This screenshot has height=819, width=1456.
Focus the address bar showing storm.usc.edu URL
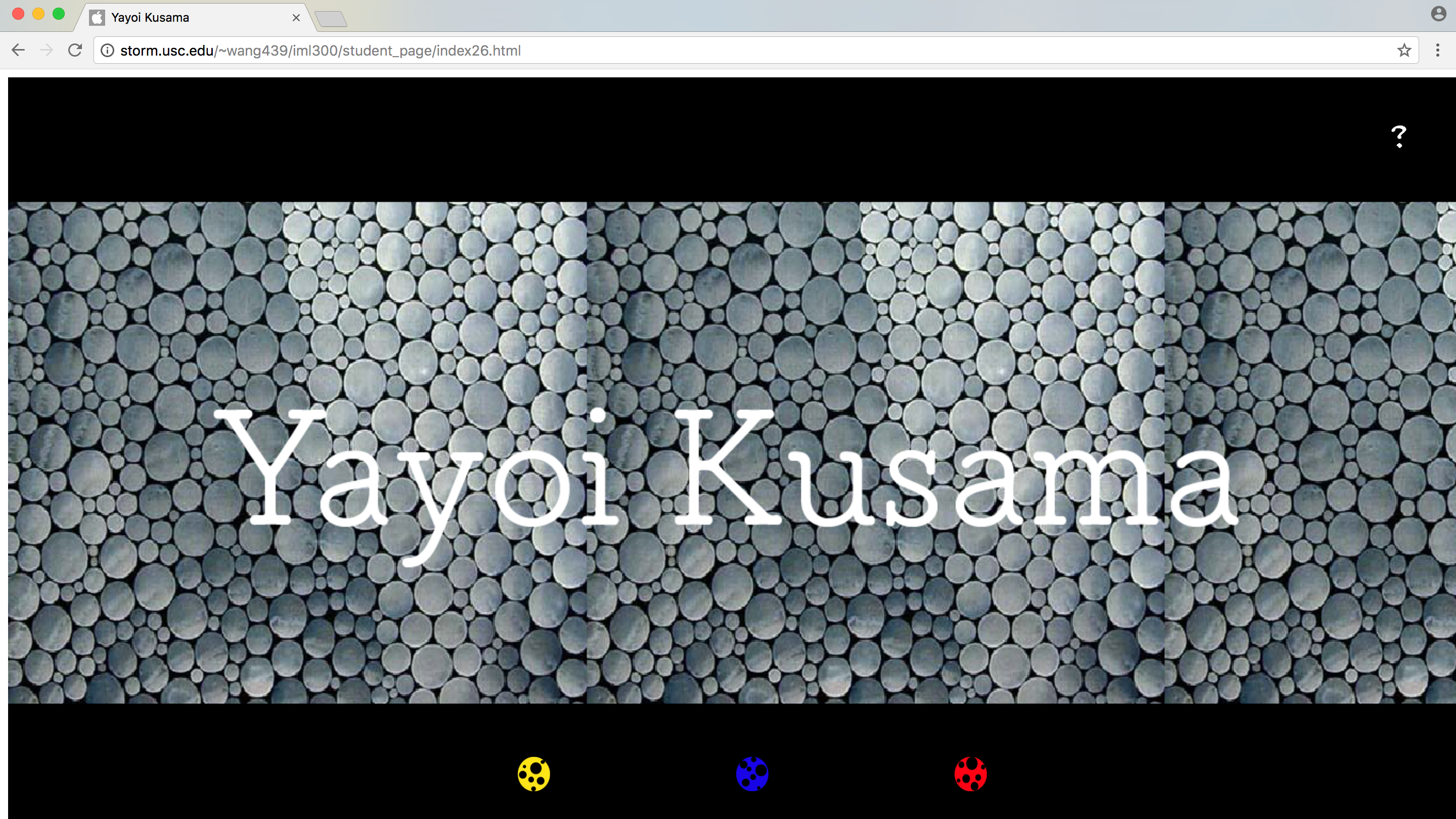[x=755, y=51]
